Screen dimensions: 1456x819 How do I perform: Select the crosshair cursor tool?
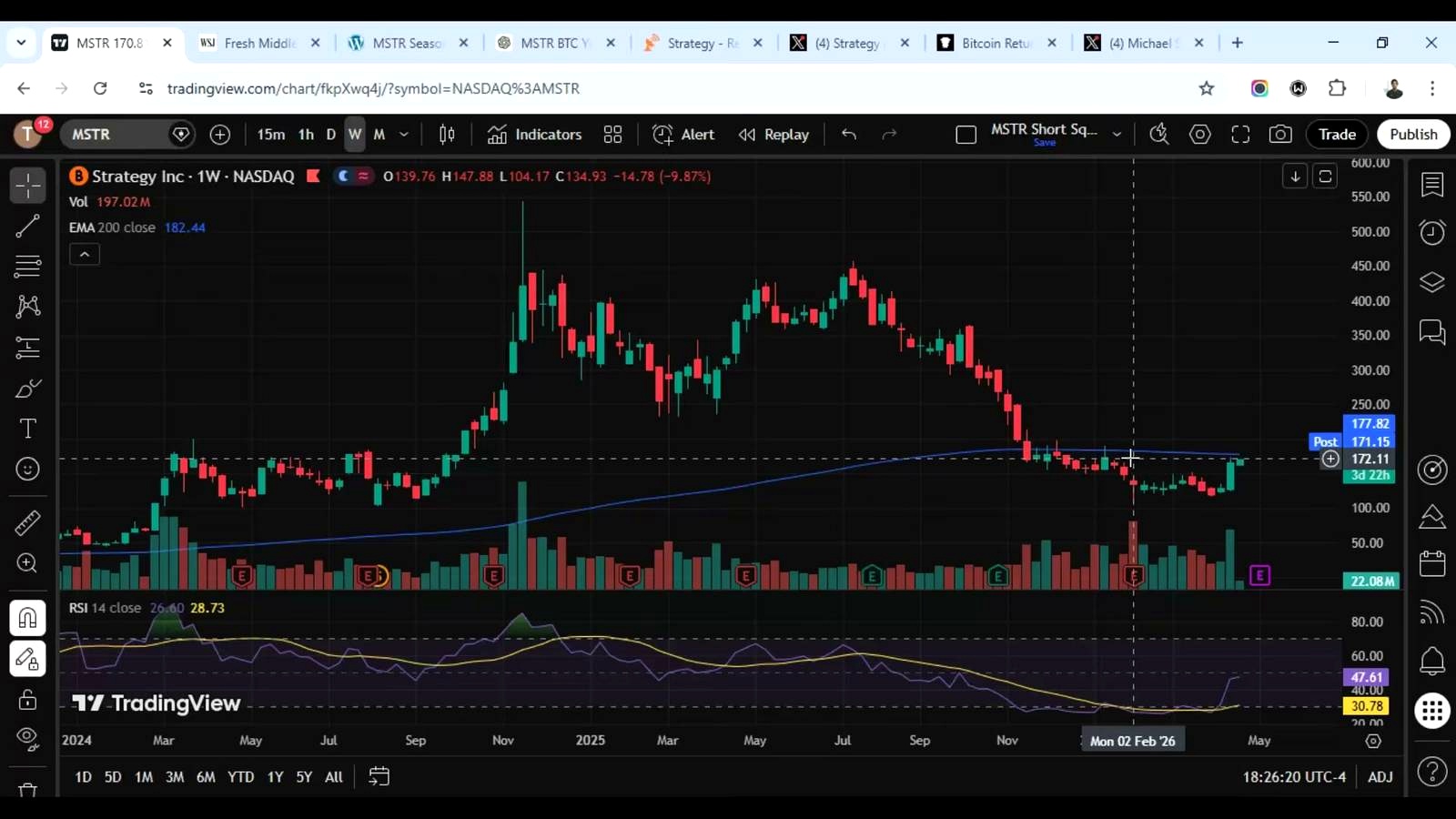[27, 186]
